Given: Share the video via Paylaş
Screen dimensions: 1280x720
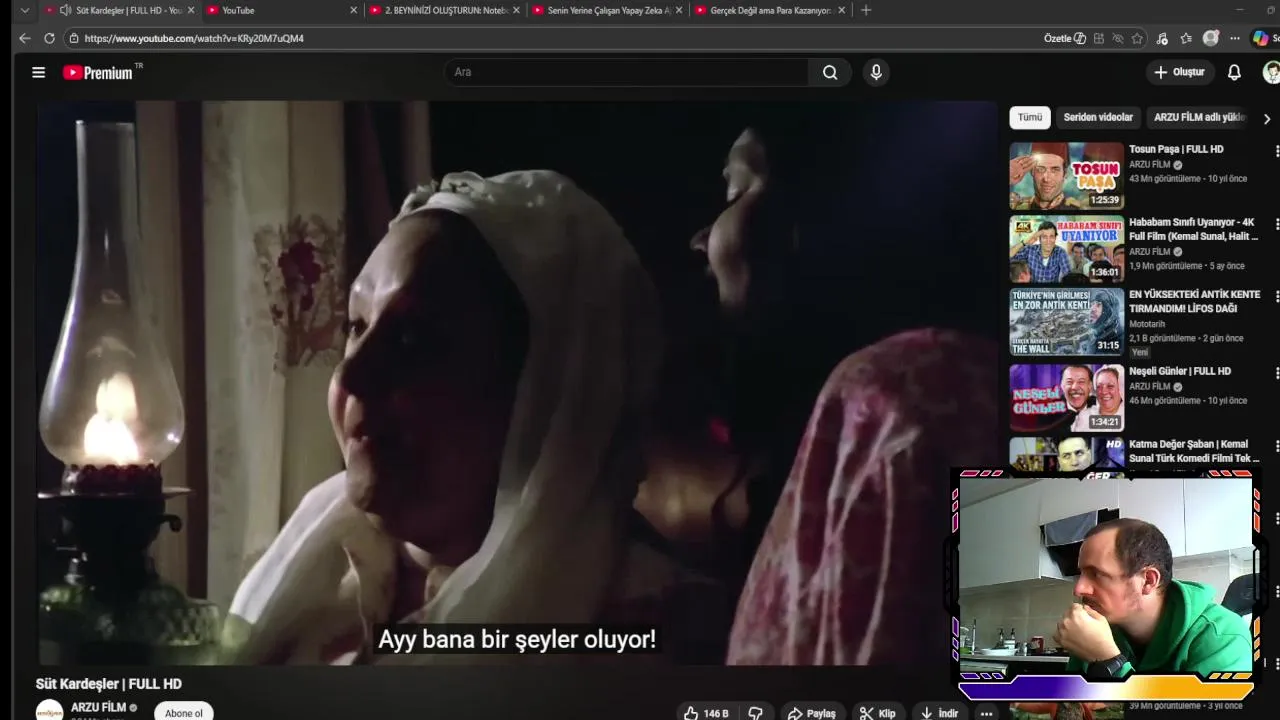Looking at the screenshot, I should click(811, 713).
